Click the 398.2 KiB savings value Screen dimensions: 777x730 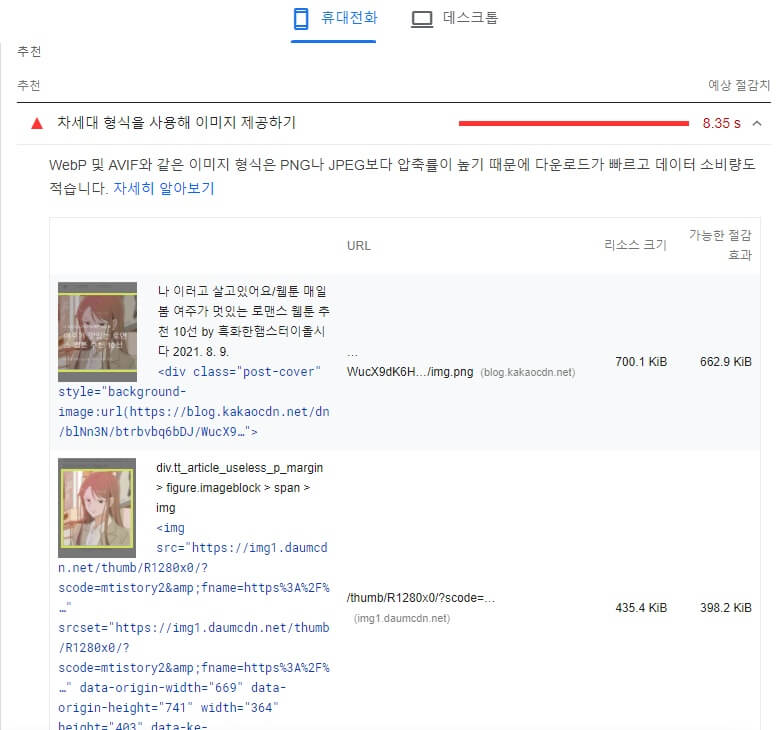pos(725,608)
